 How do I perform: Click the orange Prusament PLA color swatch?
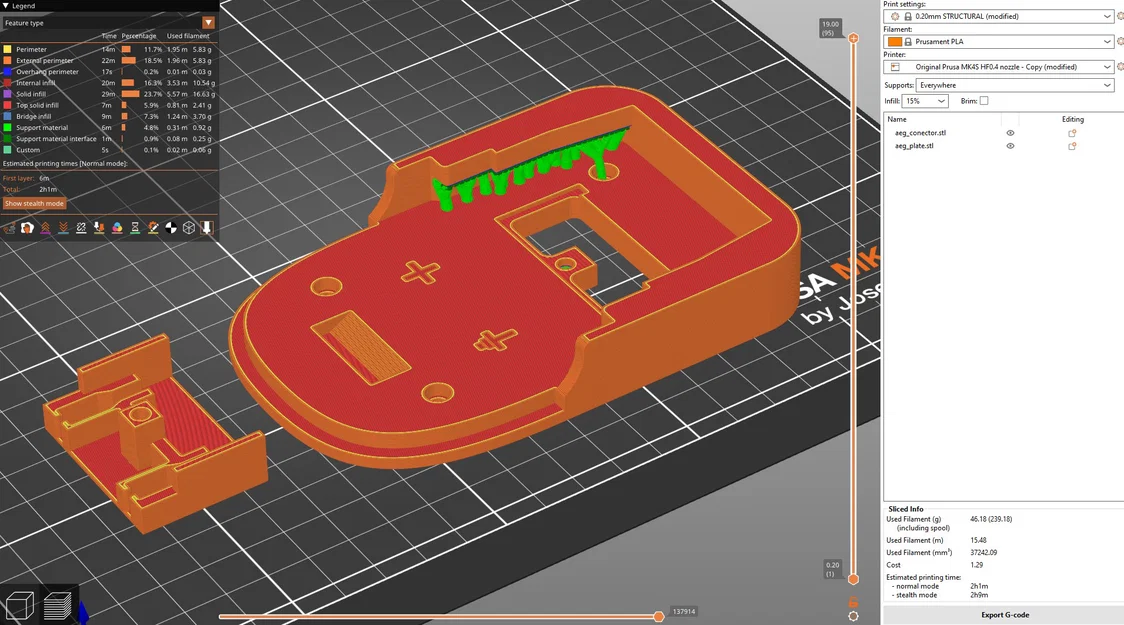[x=895, y=42]
